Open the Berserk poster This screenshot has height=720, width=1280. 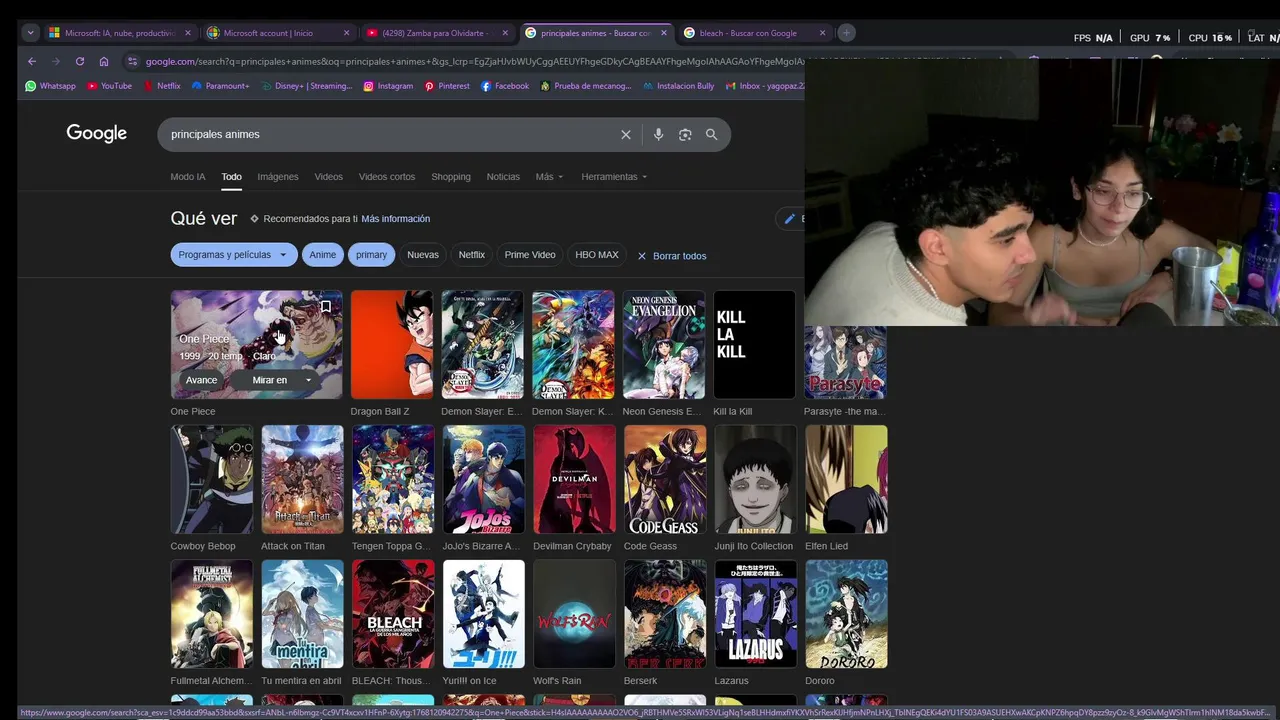coord(665,614)
